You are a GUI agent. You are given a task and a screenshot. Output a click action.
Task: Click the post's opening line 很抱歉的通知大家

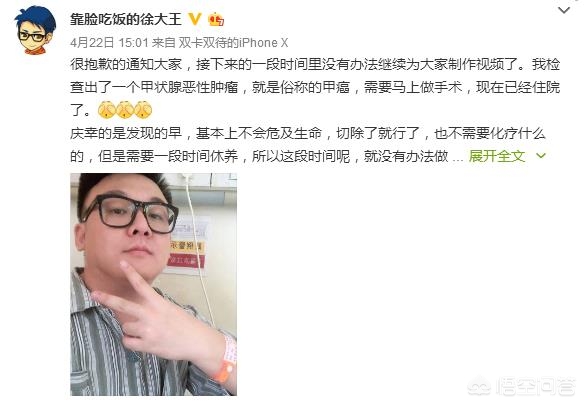pos(126,64)
